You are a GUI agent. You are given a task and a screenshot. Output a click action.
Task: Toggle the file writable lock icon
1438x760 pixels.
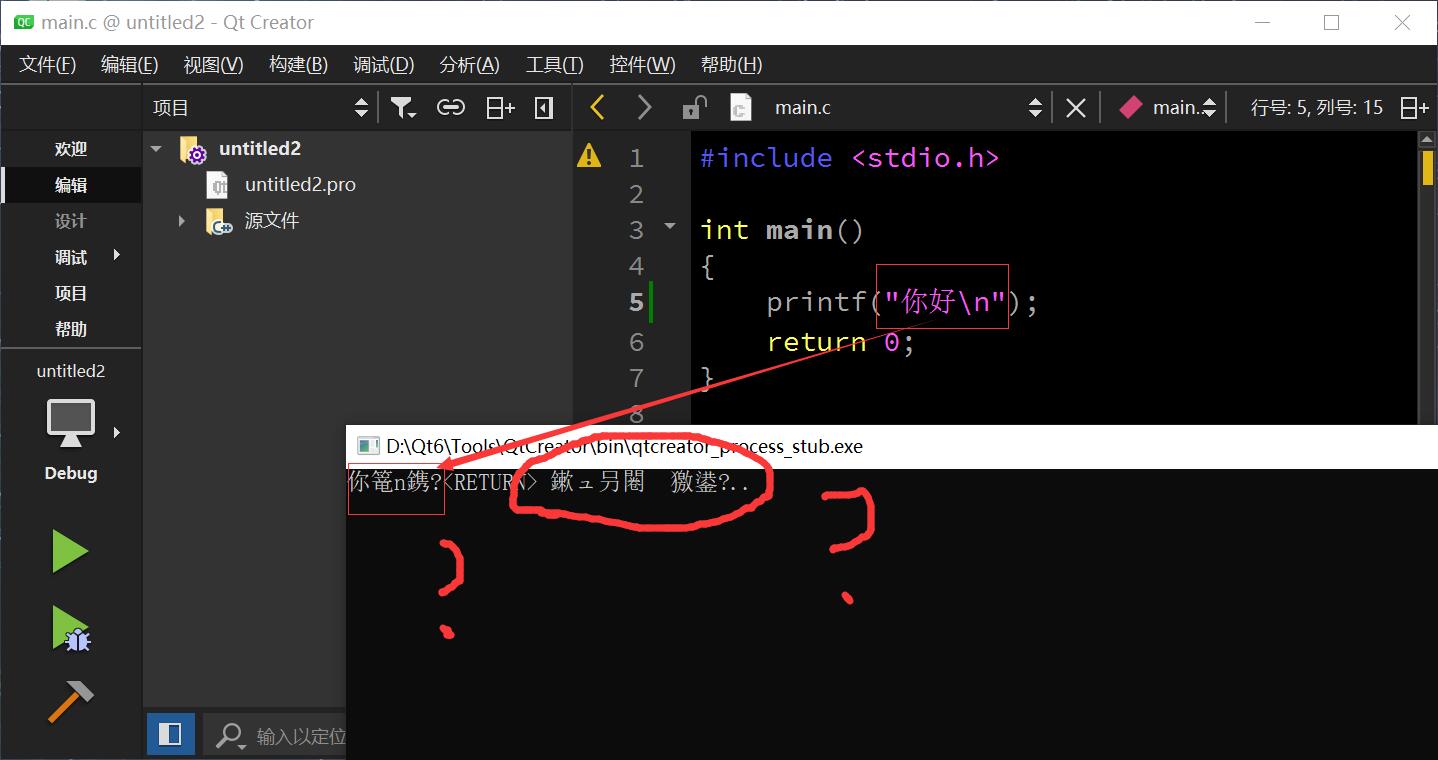[694, 107]
